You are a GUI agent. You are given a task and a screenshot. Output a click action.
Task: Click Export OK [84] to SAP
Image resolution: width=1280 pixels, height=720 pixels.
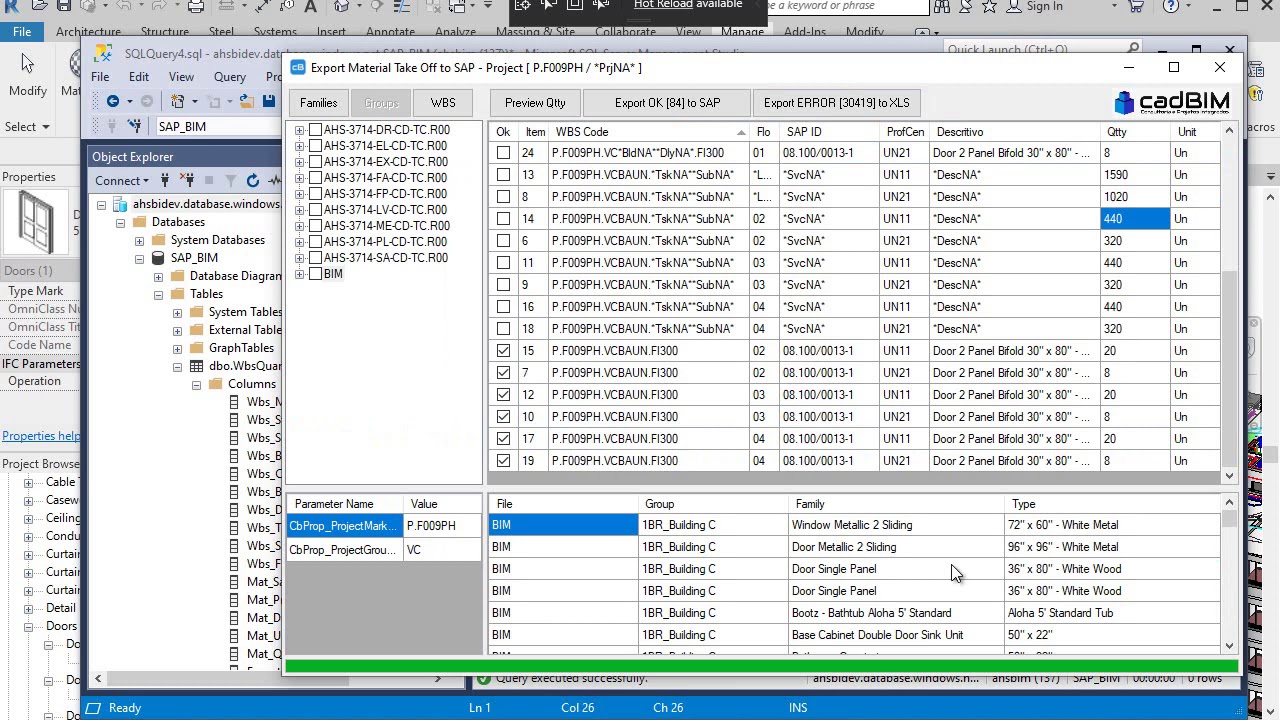click(667, 103)
